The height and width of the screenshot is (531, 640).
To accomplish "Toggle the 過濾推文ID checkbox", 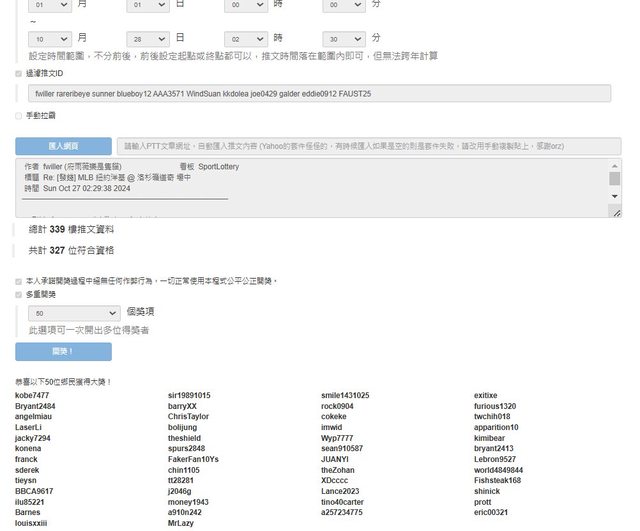I will click(19, 74).
